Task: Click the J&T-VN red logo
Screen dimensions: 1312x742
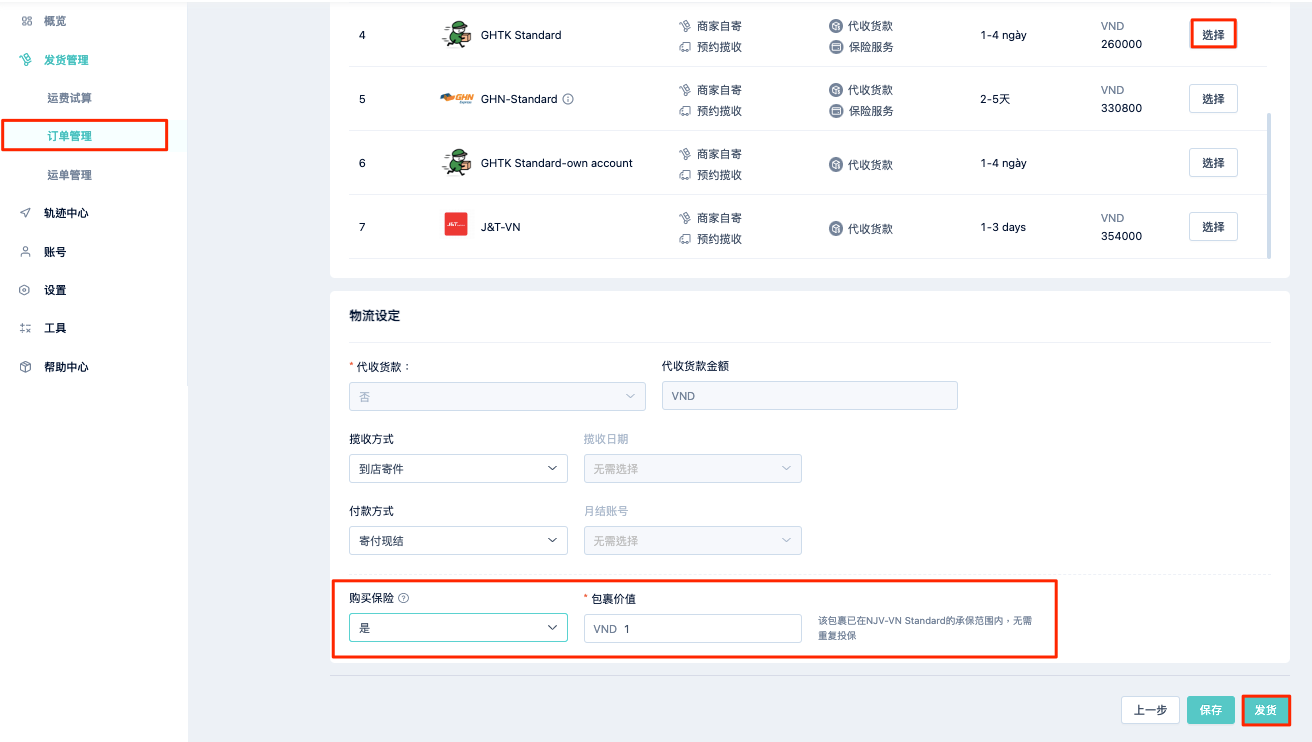Action: tap(456, 225)
